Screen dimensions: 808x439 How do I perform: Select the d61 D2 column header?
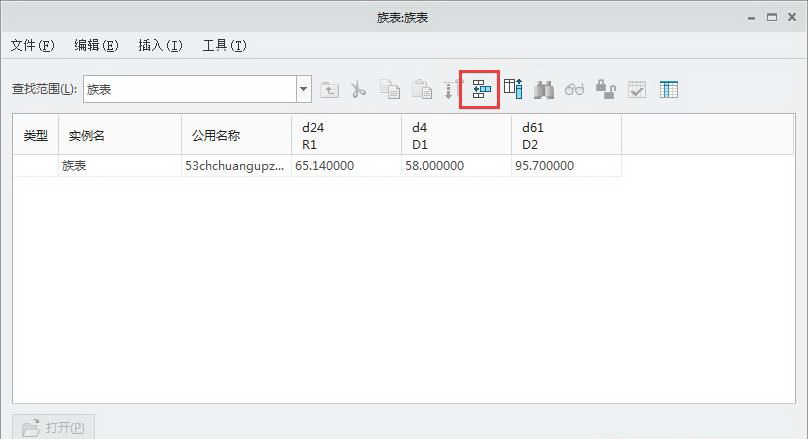[x=566, y=136]
